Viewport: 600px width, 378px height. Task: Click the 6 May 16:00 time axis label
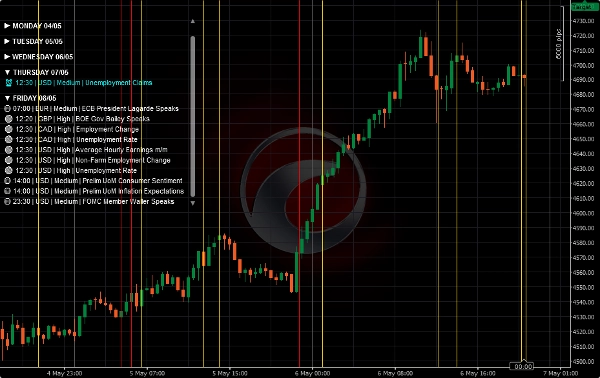pos(478,373)
